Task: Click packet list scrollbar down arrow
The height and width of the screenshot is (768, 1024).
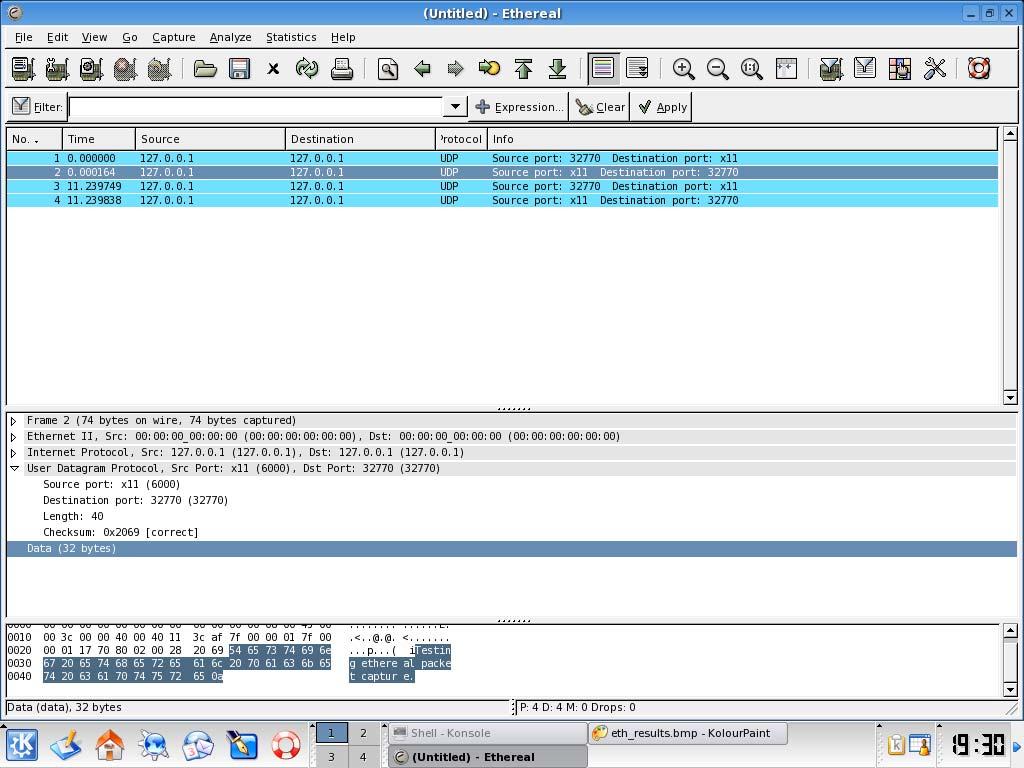Action: 1010,398
